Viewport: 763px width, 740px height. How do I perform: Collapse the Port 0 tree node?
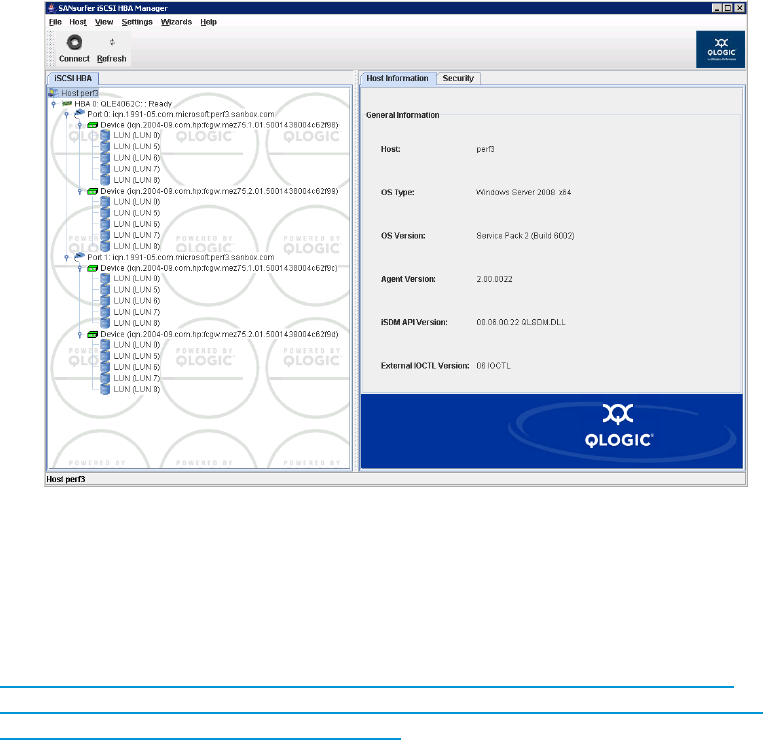tap(67, 115)
